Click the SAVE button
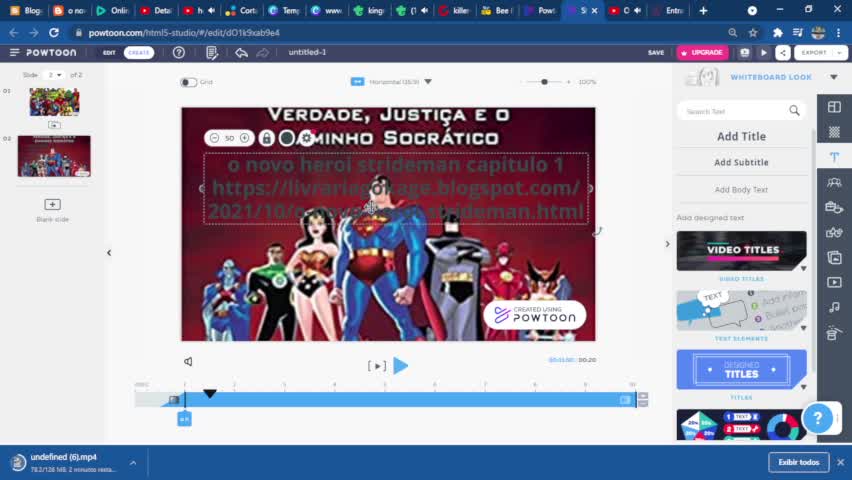The width and height of the screenshot is (852, 480). tap(656, 53)
